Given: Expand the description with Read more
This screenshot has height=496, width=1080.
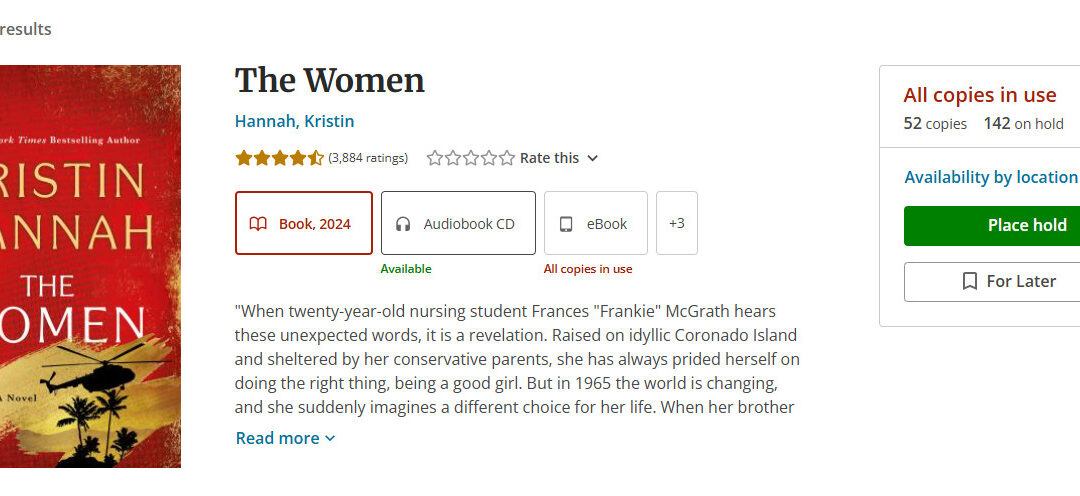Looking at the screenshot, I should pos(285,438).
